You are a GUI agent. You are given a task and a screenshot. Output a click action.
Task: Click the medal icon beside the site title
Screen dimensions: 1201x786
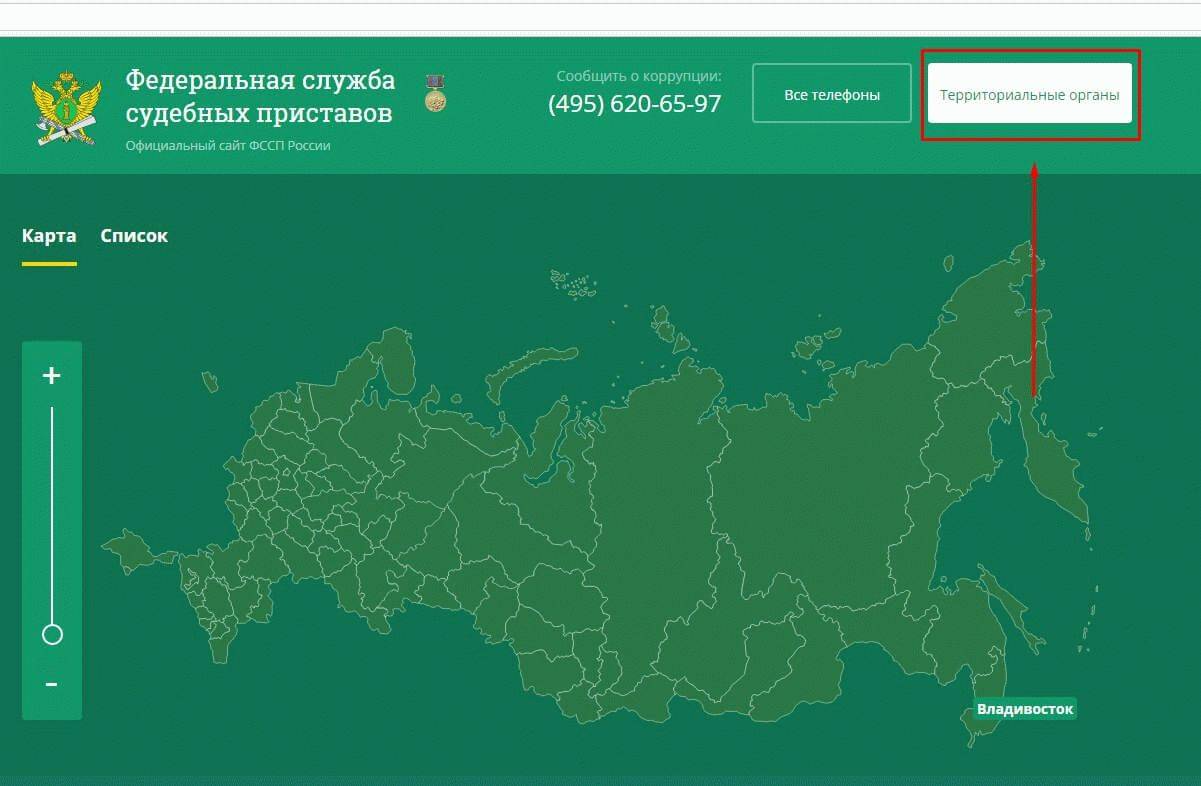click(x=435, y=93)
